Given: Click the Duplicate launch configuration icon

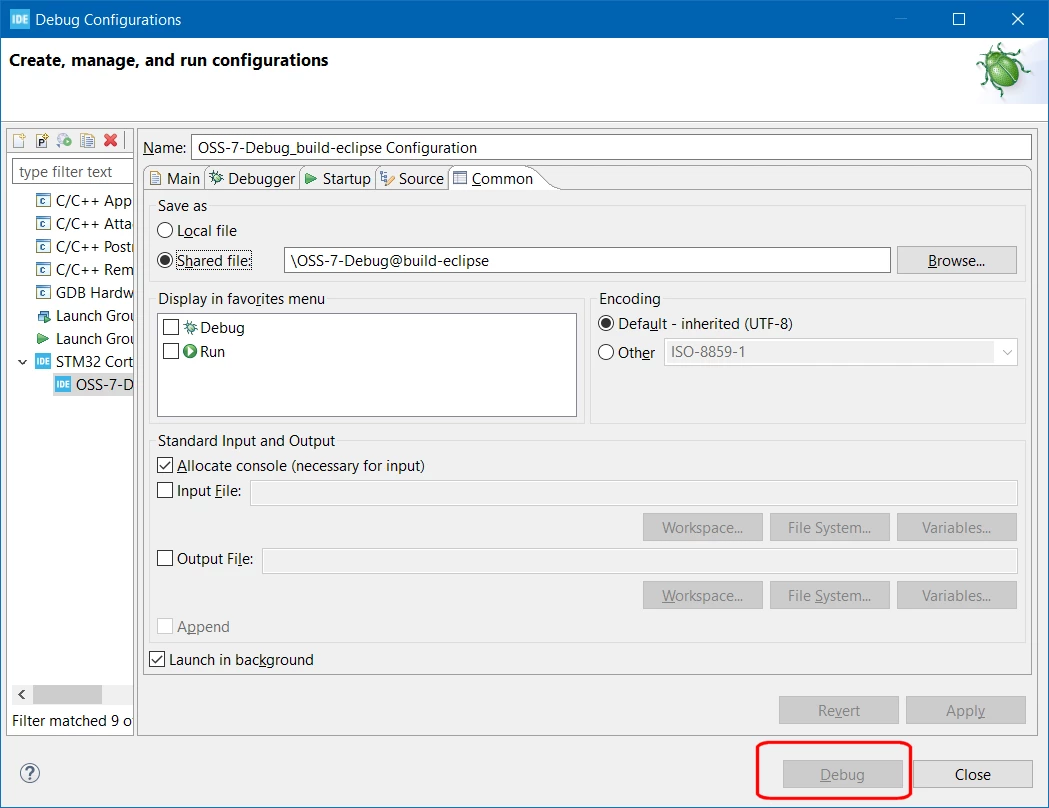Looking at the screenshot, I should point(87,140).
